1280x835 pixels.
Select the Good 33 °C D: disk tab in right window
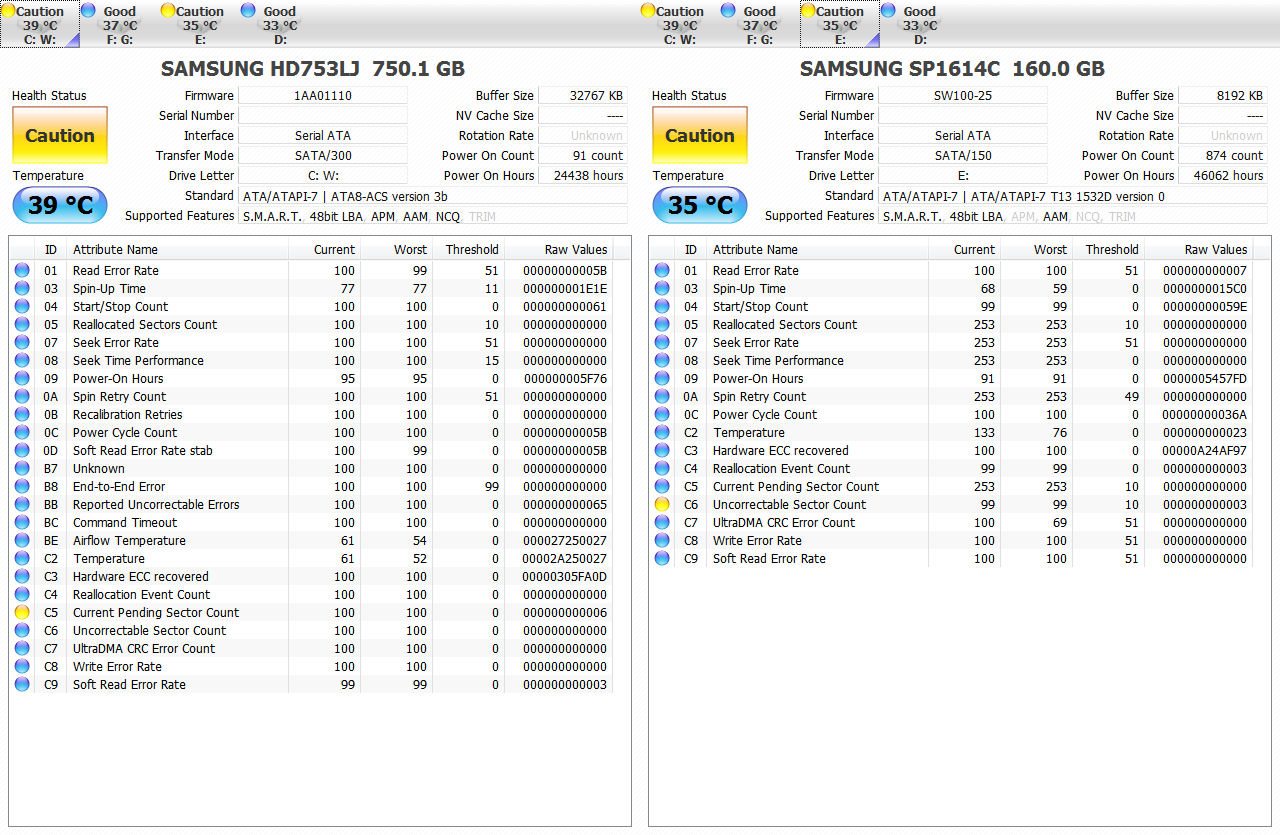[918, 24]
